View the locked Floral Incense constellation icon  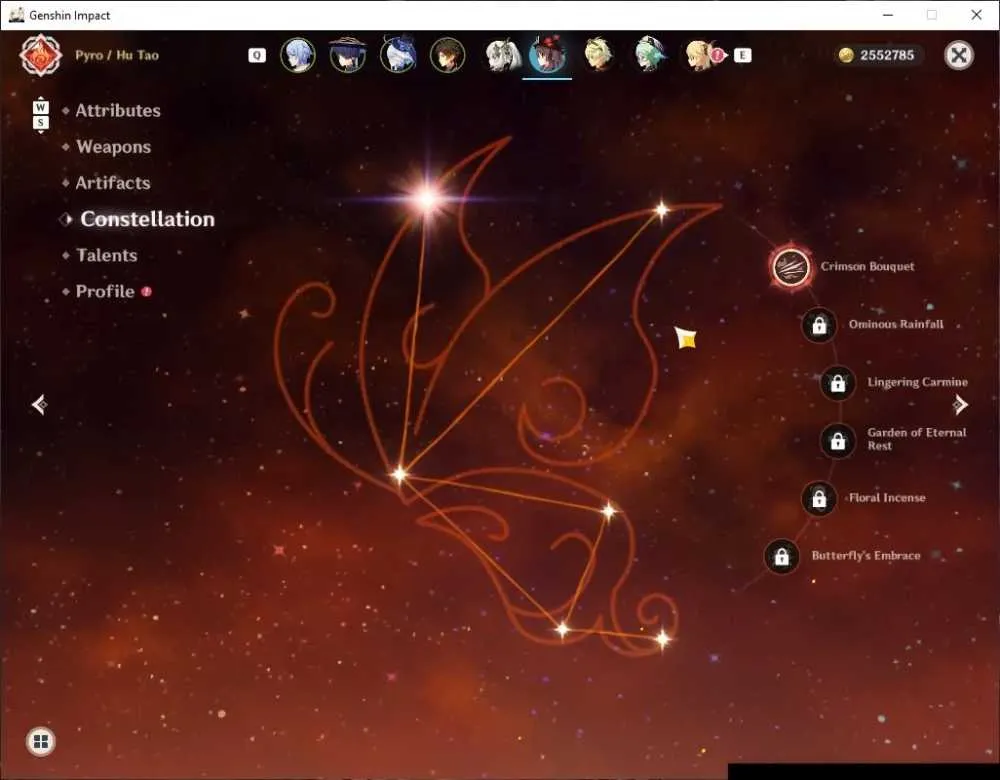(x=819, y=498)
